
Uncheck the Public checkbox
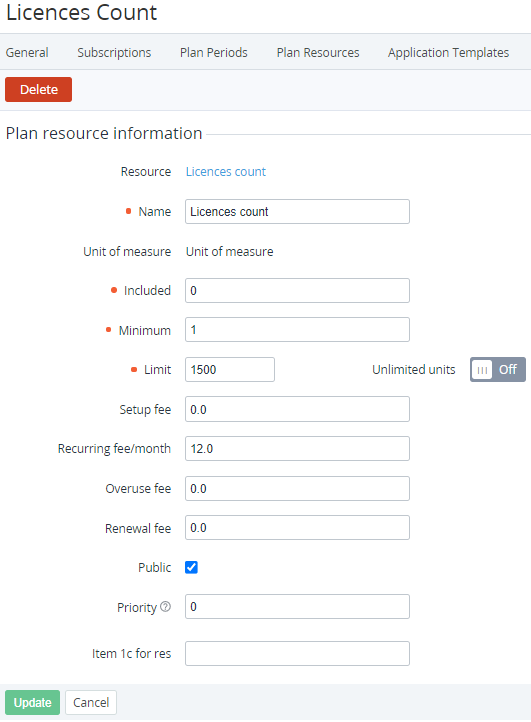coord(191,567)
